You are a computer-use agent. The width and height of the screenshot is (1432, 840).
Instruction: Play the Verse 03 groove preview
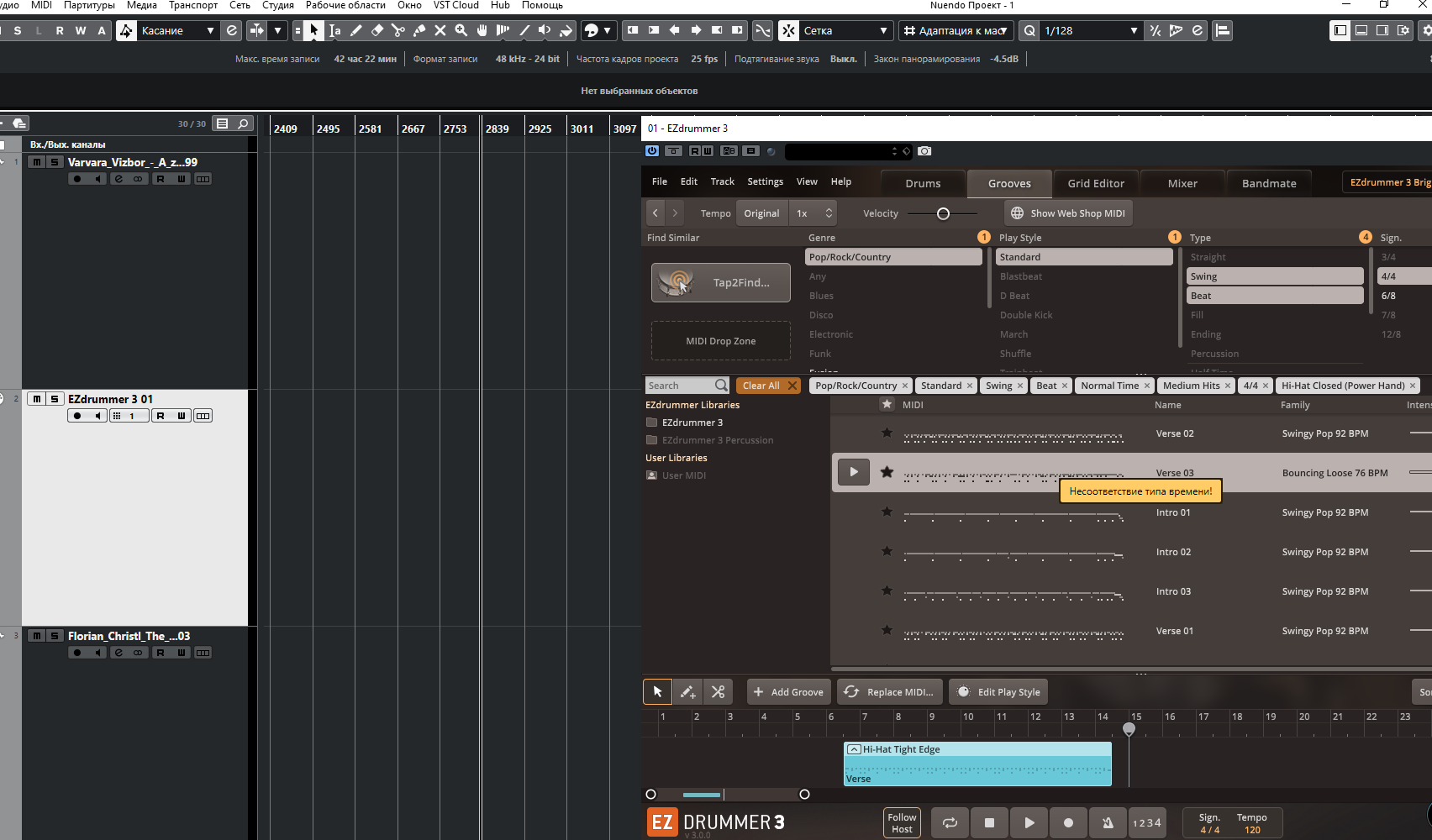pyautogui.click(x=854, y=472)
